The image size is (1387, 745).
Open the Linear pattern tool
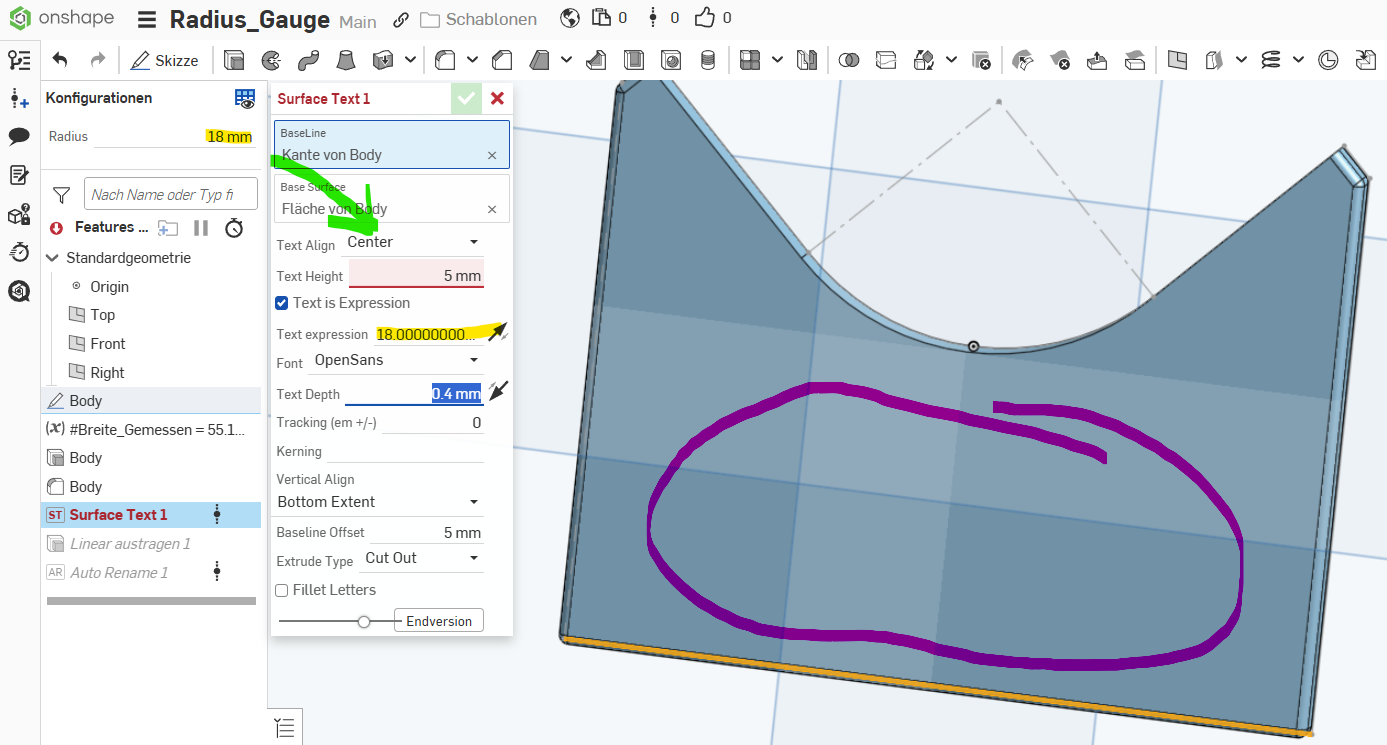tap(750, 60)
